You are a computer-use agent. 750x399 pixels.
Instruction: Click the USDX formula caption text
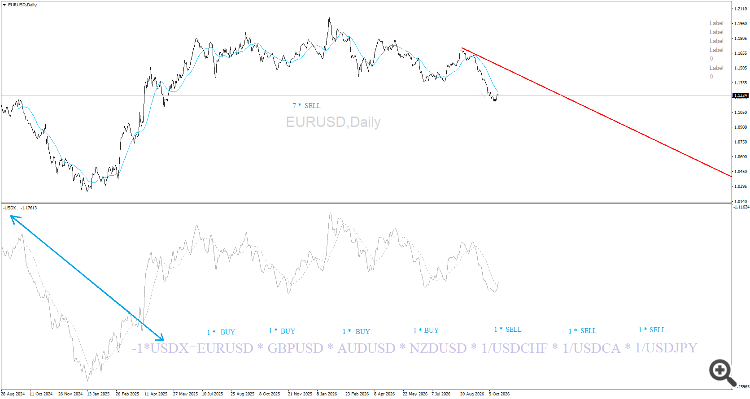pyautogui.click(x=415, y=348)
